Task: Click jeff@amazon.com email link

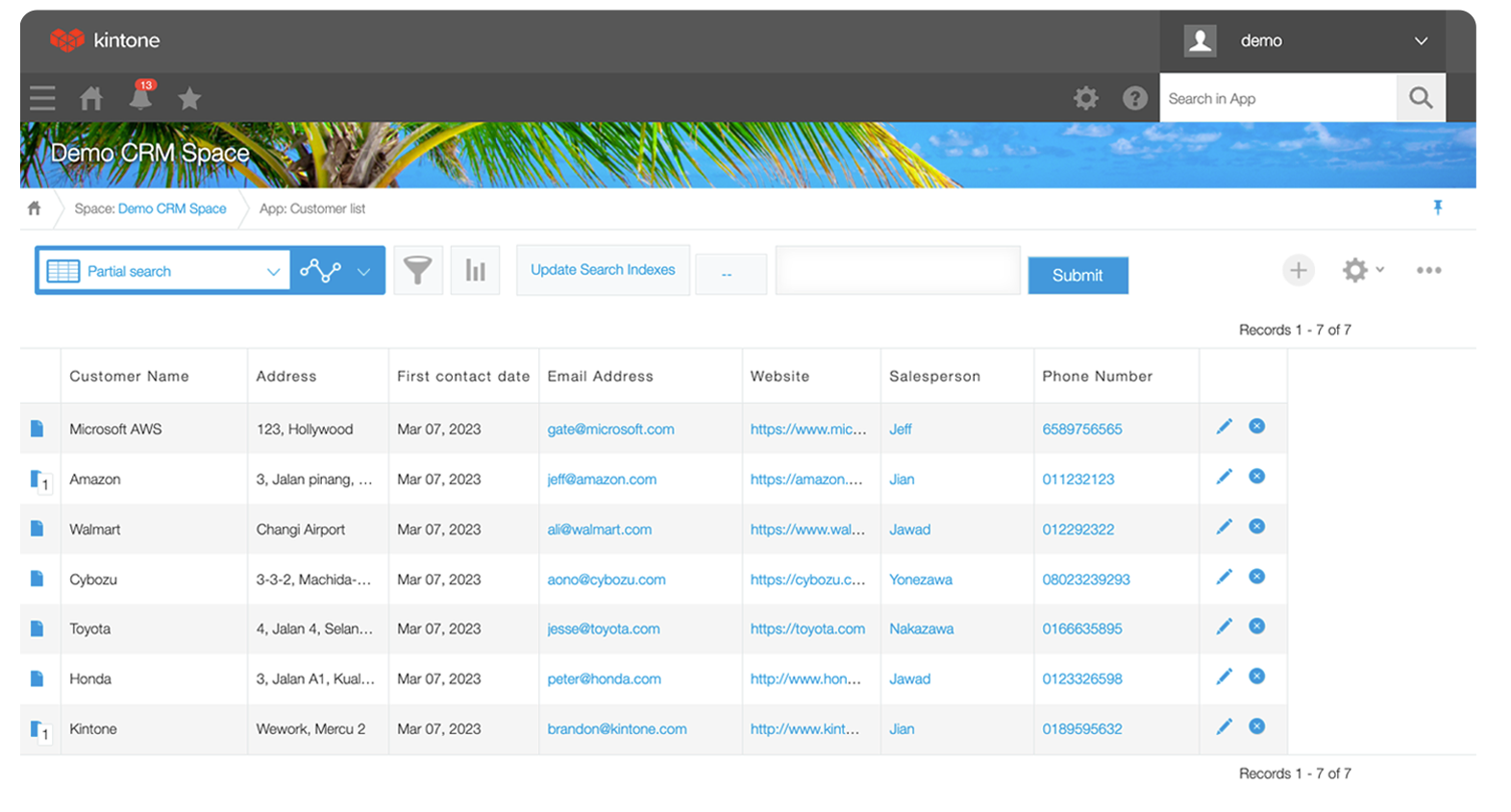Action: pyautogui.click(x=602, y=479)
